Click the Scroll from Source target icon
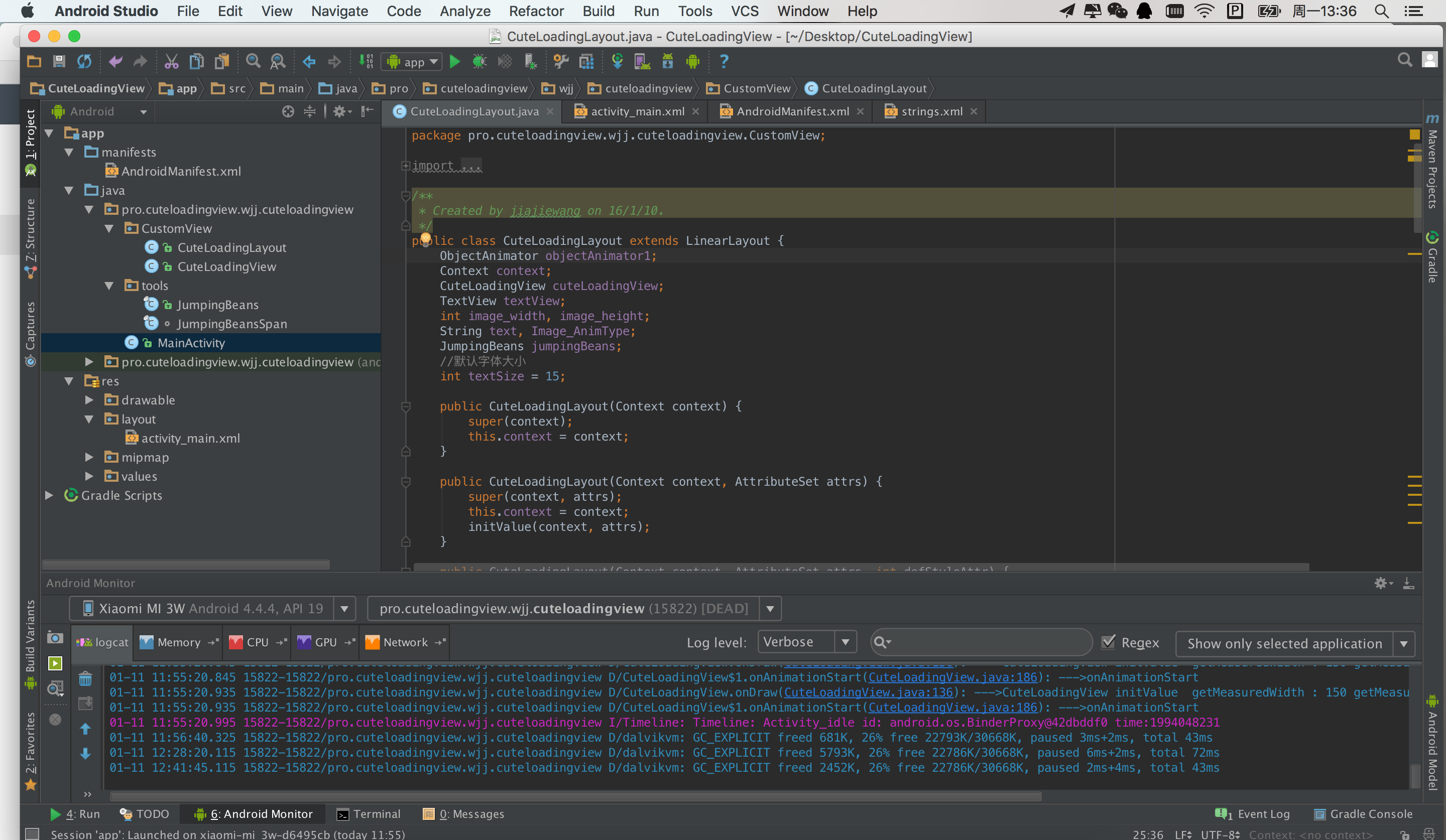 click(288, 111)
